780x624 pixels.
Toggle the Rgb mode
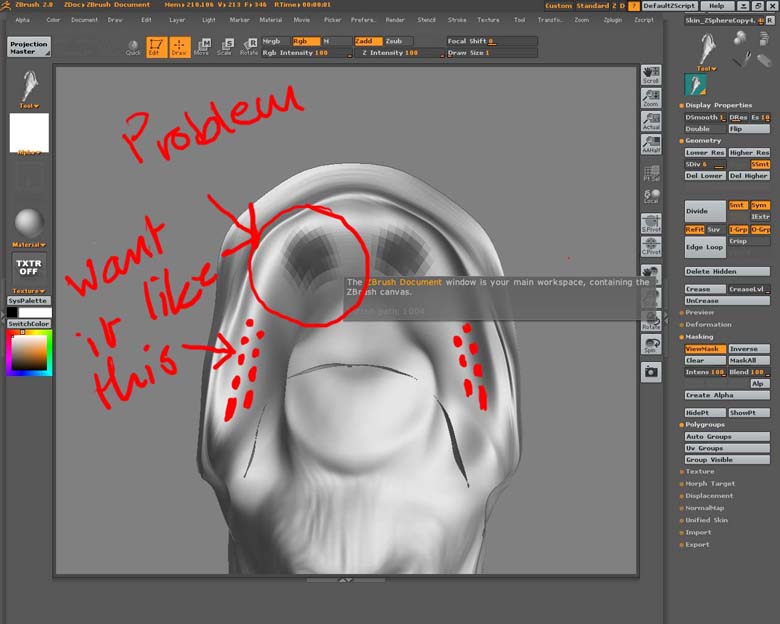306,41
